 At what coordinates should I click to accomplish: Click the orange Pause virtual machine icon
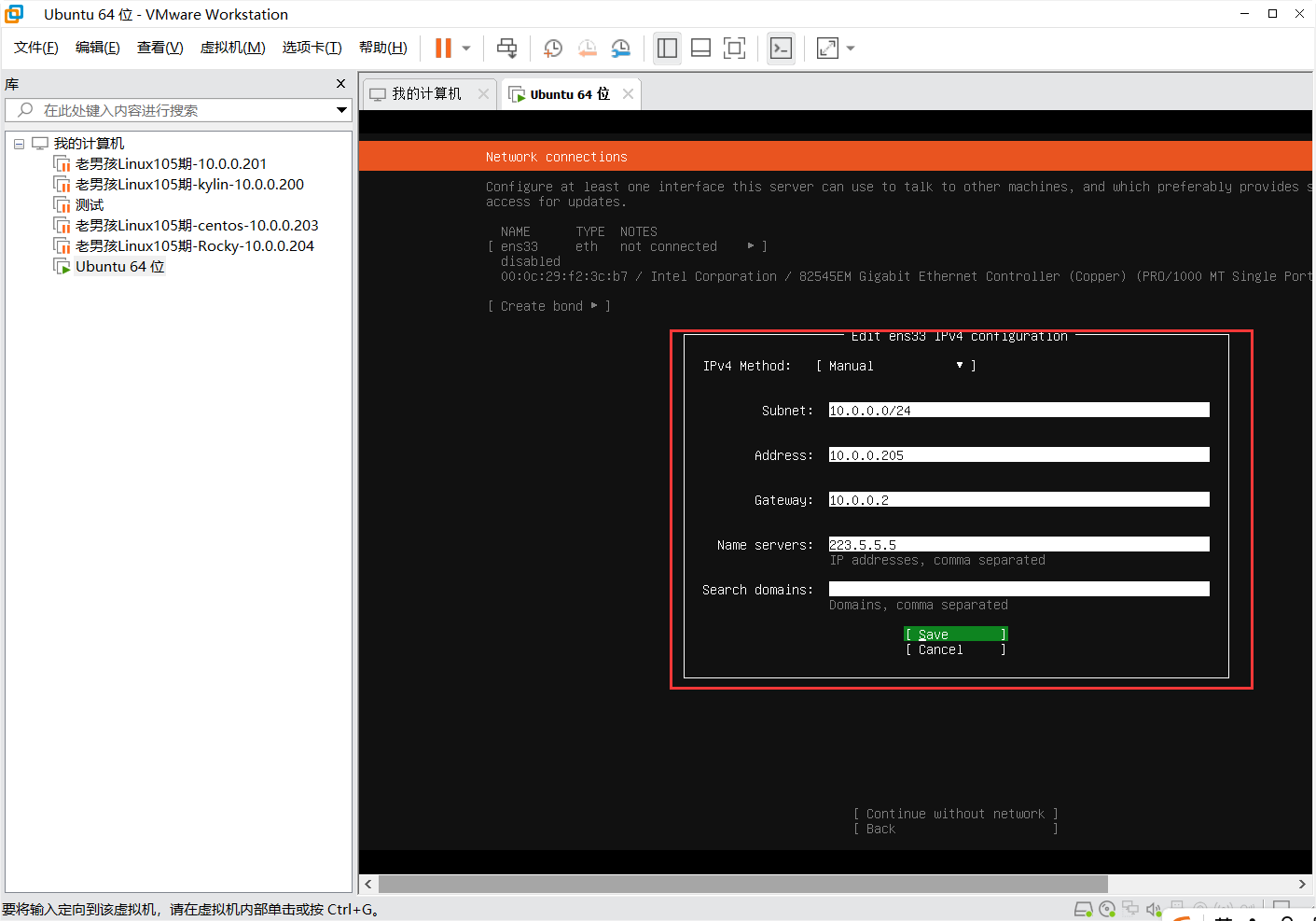coord(443,48)
